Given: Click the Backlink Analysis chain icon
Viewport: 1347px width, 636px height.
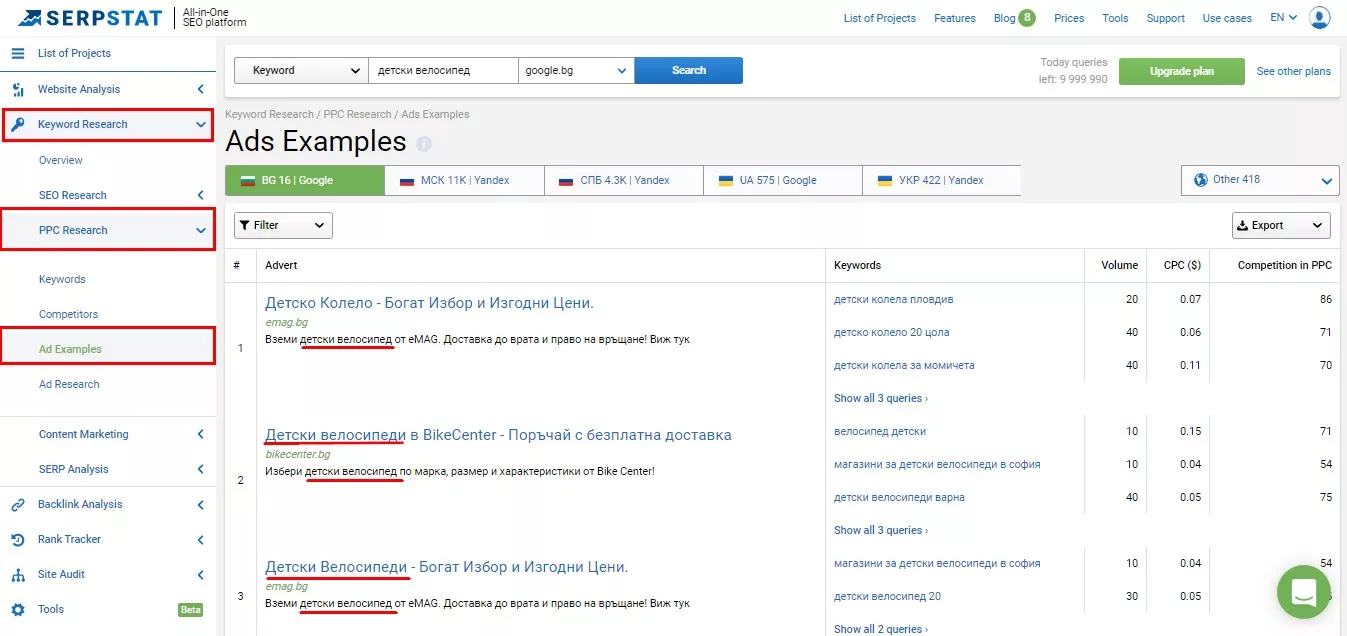Looking at the screenshot, I should pos(18,504).
